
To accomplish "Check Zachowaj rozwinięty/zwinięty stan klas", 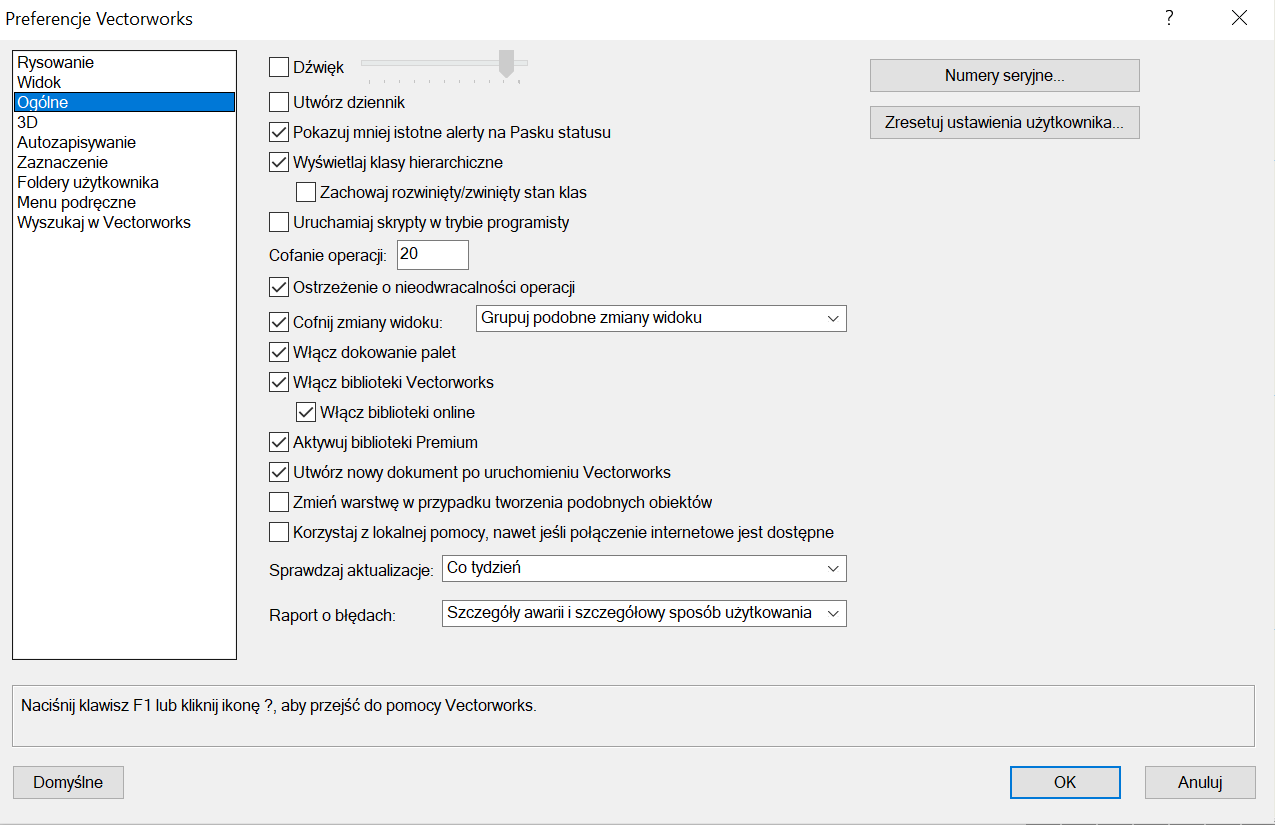I will click(x=306, y=191).
